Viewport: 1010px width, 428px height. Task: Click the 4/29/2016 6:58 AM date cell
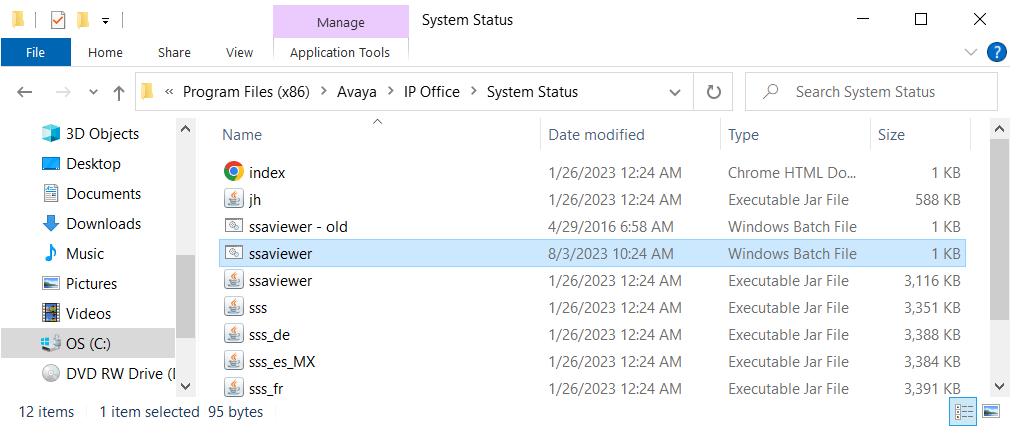pos(611,226)
